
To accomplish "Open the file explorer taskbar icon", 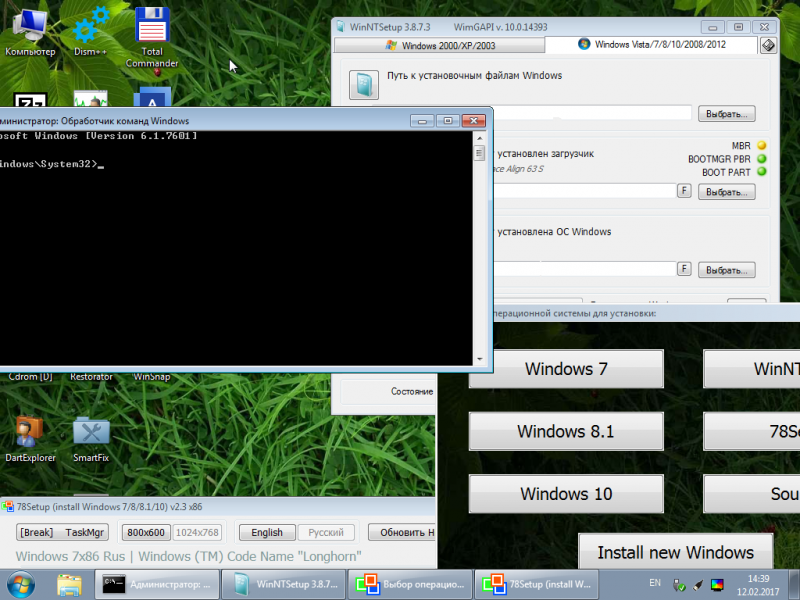I will tap(69, 585).
